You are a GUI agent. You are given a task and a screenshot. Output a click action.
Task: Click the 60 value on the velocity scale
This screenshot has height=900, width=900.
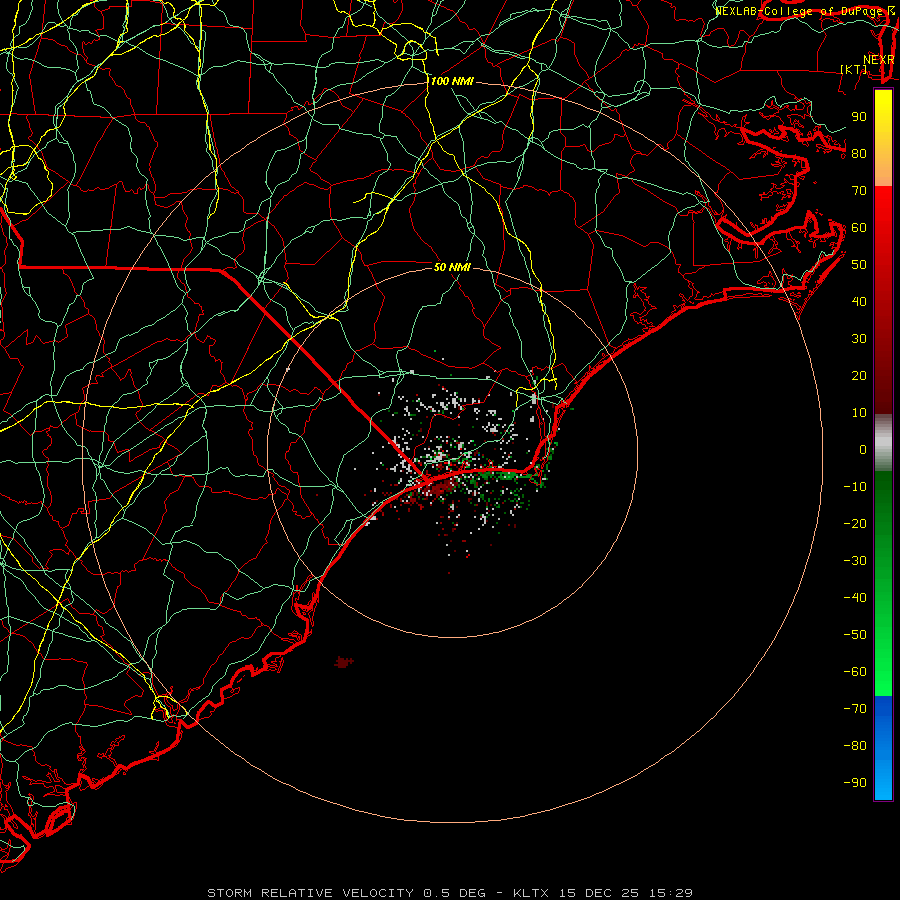pyautogui.click(x=859, y=227)
